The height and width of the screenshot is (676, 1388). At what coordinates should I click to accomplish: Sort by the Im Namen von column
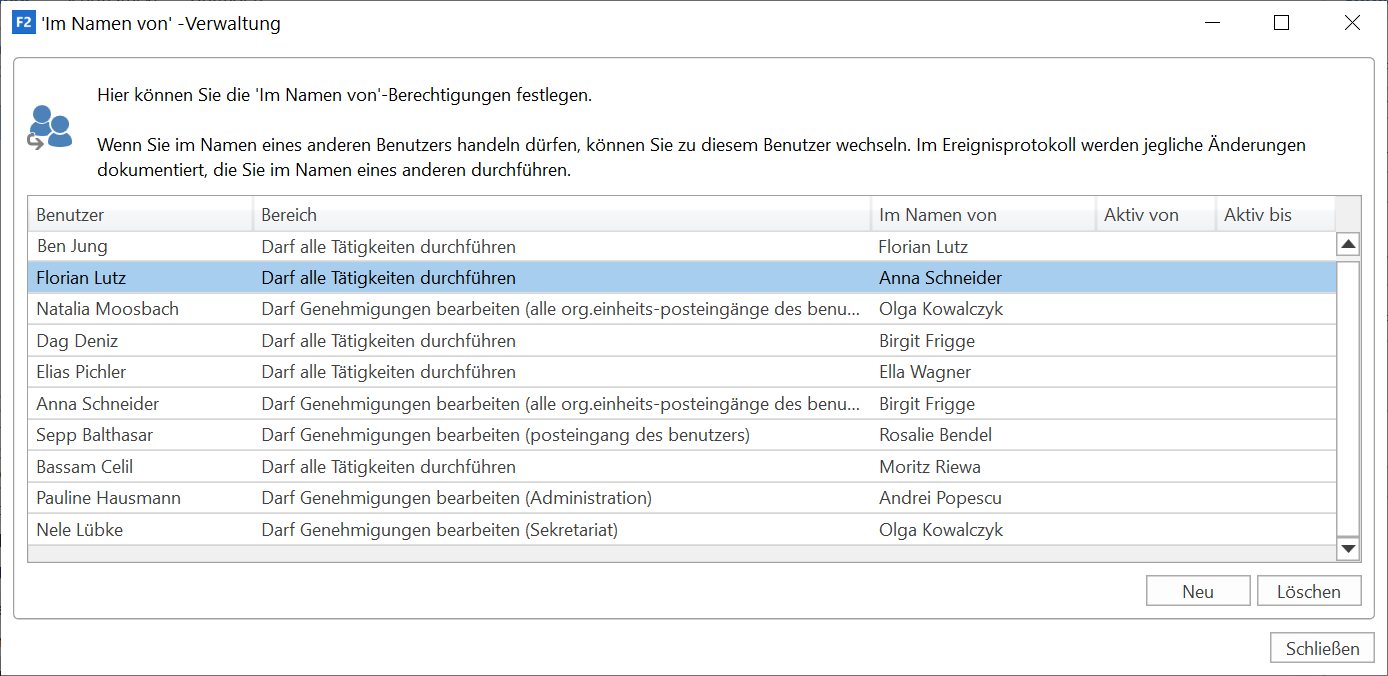tap(982, 215)
